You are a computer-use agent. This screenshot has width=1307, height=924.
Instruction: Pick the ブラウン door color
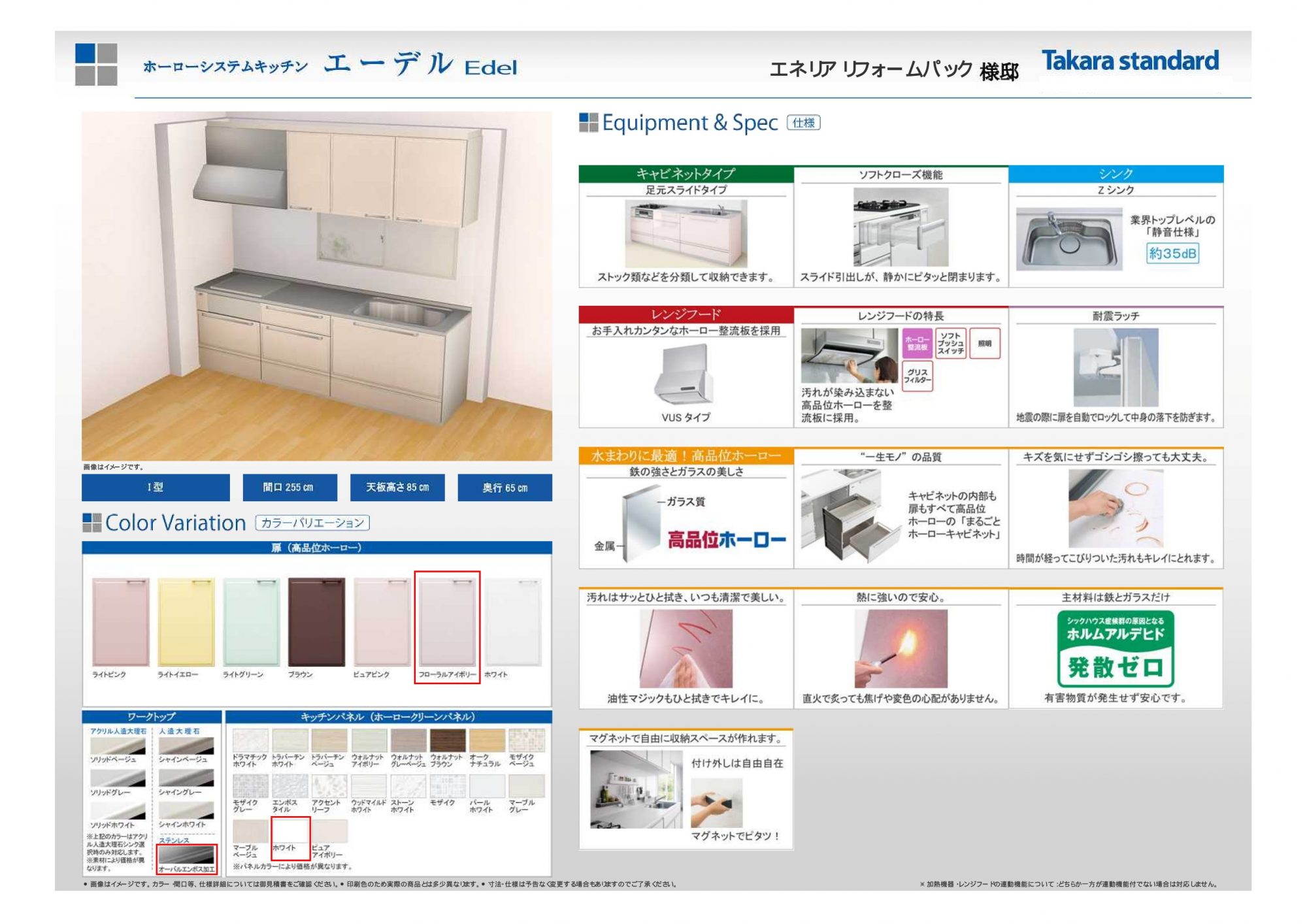[x=316, y=622]
